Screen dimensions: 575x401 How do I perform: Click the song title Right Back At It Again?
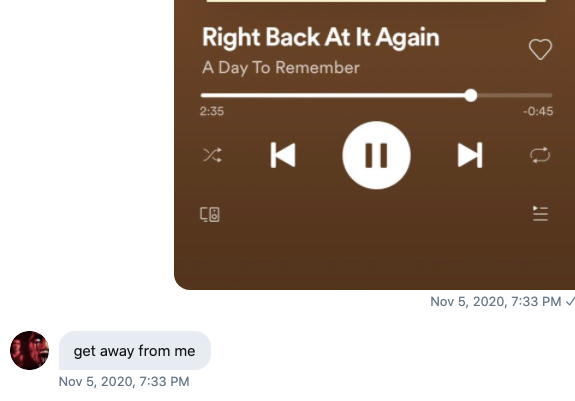coord(321,37)
